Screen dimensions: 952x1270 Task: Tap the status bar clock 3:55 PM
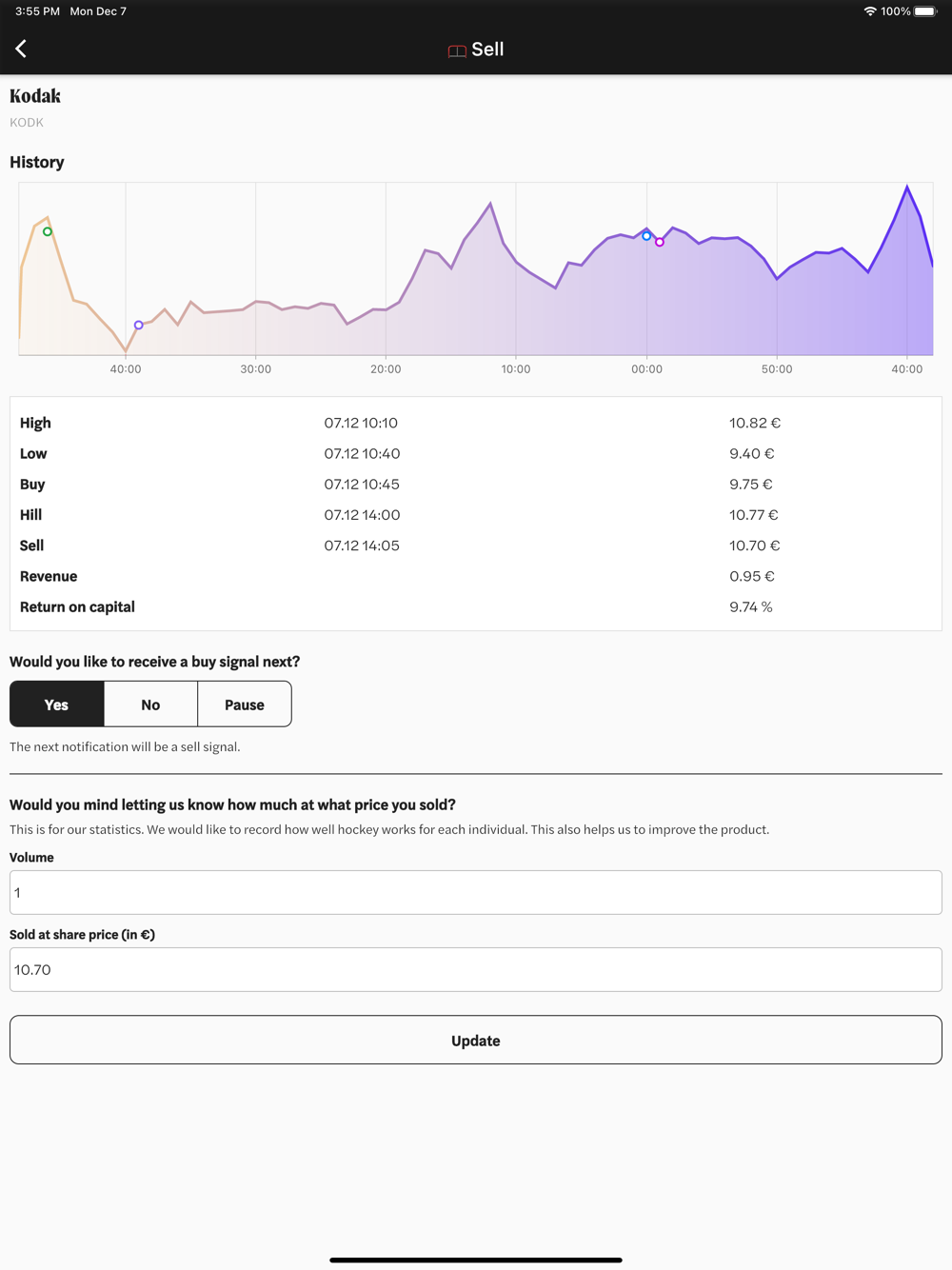(37, 11)
